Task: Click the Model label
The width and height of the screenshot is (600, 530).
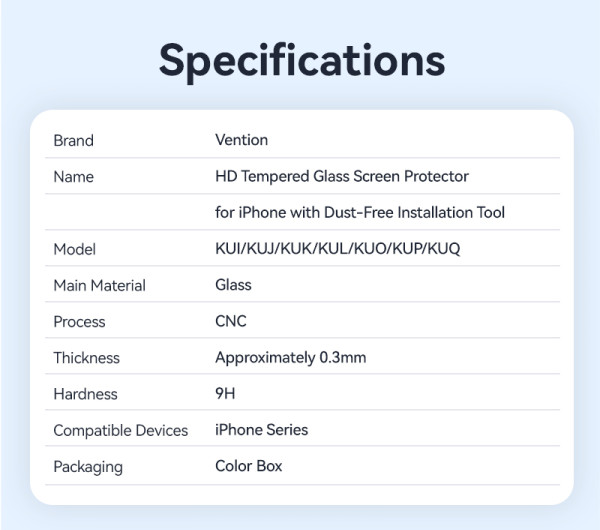Action: pyautogui.click(x=74, y=249)
